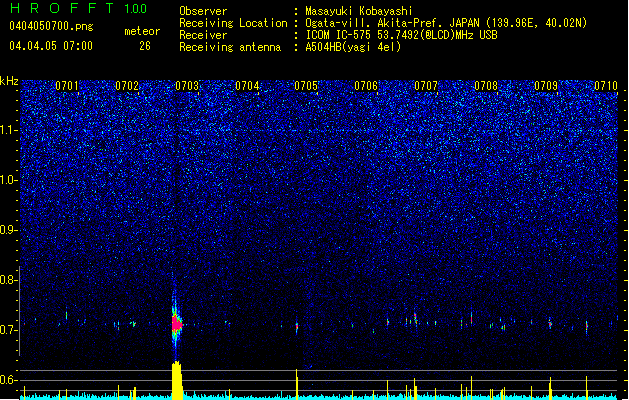Viewport: 629px width, 400px height.
Task: Click the meteor count value 26
Action: click(145, 46)
